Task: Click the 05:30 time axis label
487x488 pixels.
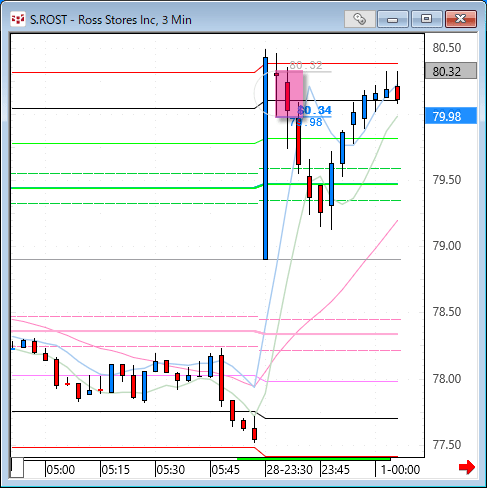Action: (x=171, y=470)
